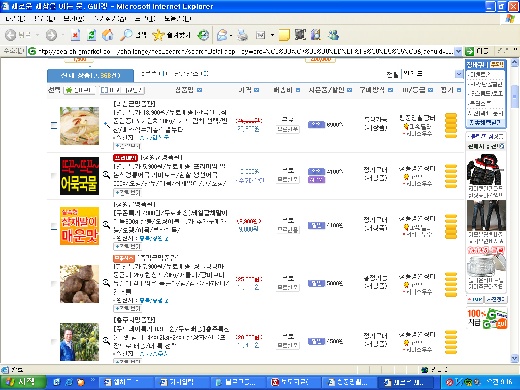
Task: Click the gold coin stack on the 매운맛 row
Action: click(x=451, y=226)
